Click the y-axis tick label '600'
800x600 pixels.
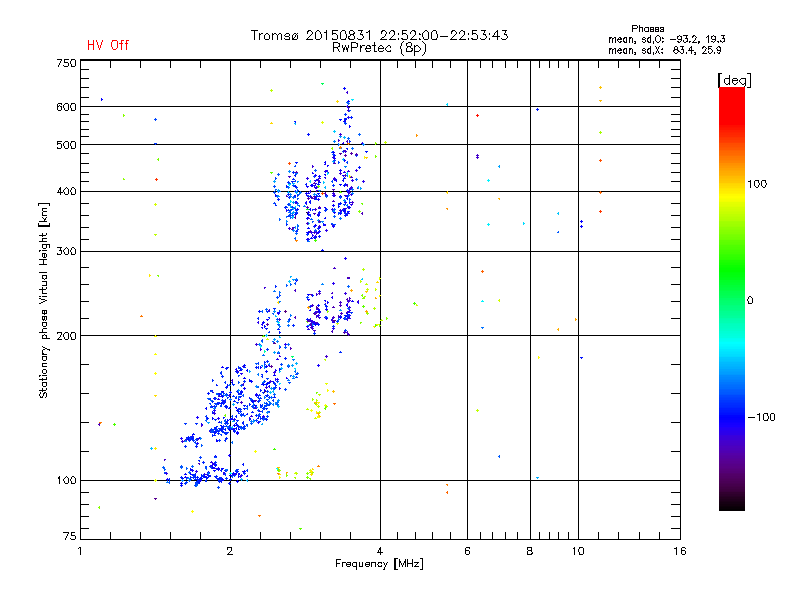click(x=66, y=107)
